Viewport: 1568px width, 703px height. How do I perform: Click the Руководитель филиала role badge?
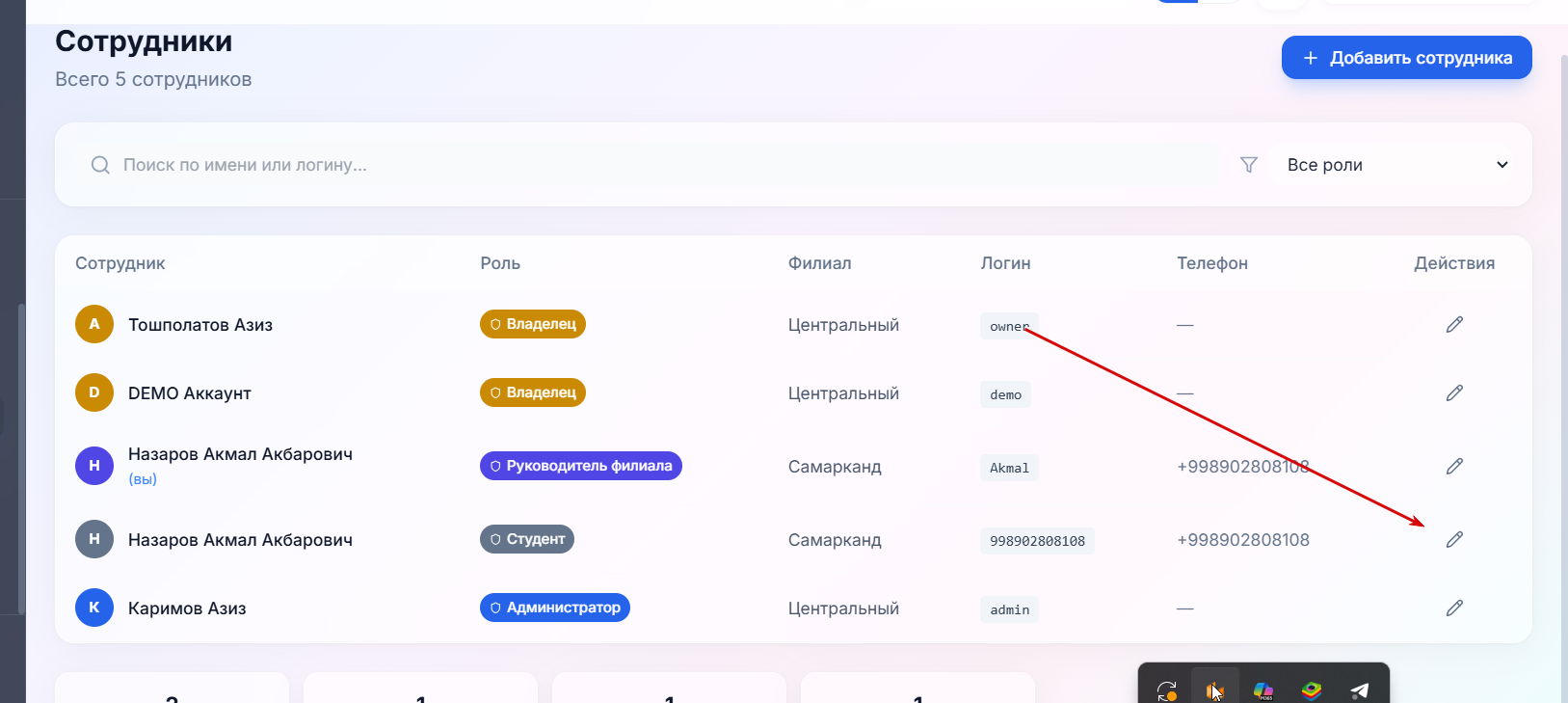(x=581, y=466)
